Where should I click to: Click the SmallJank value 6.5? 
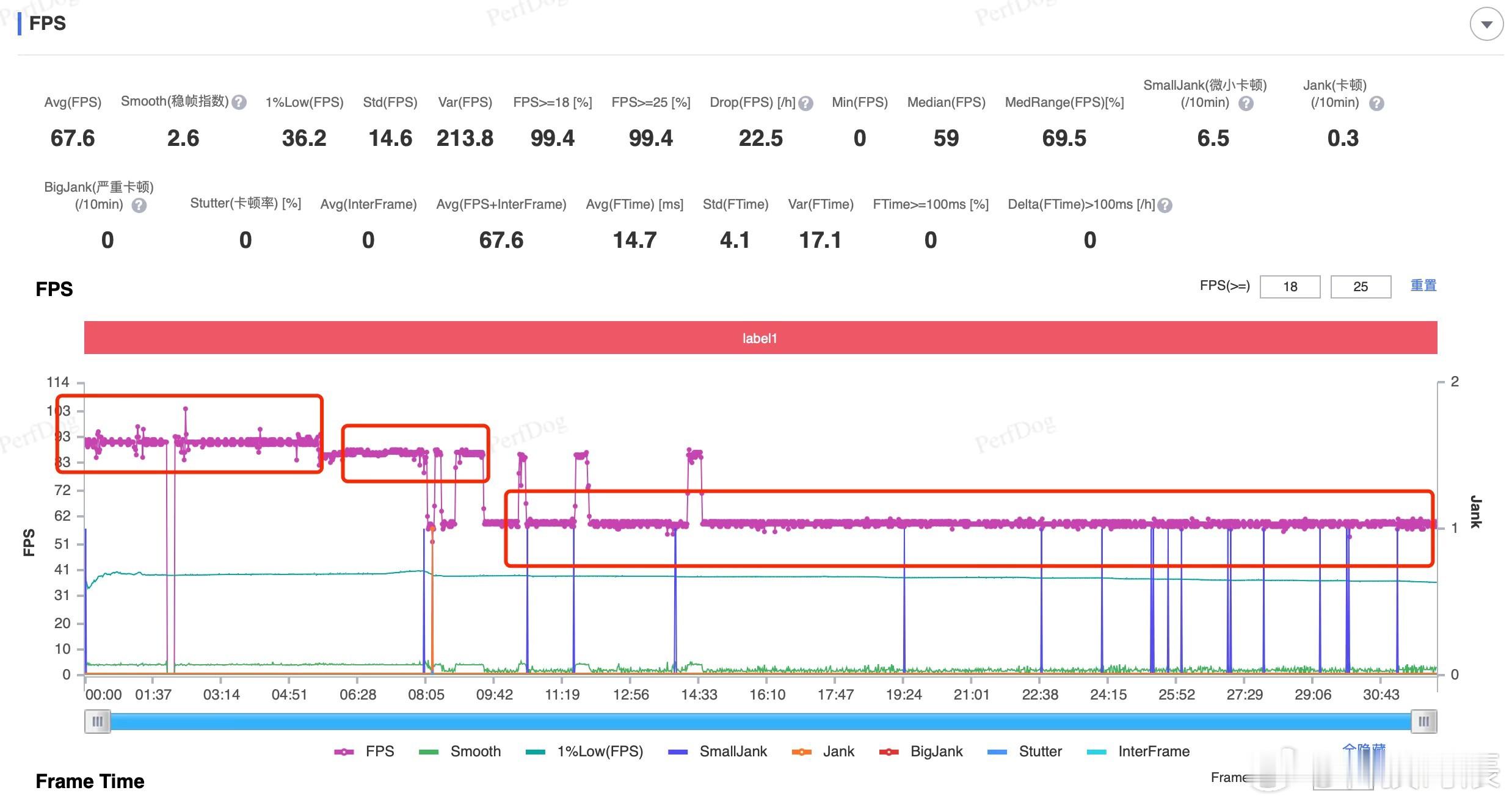(x=1213, y=139)
